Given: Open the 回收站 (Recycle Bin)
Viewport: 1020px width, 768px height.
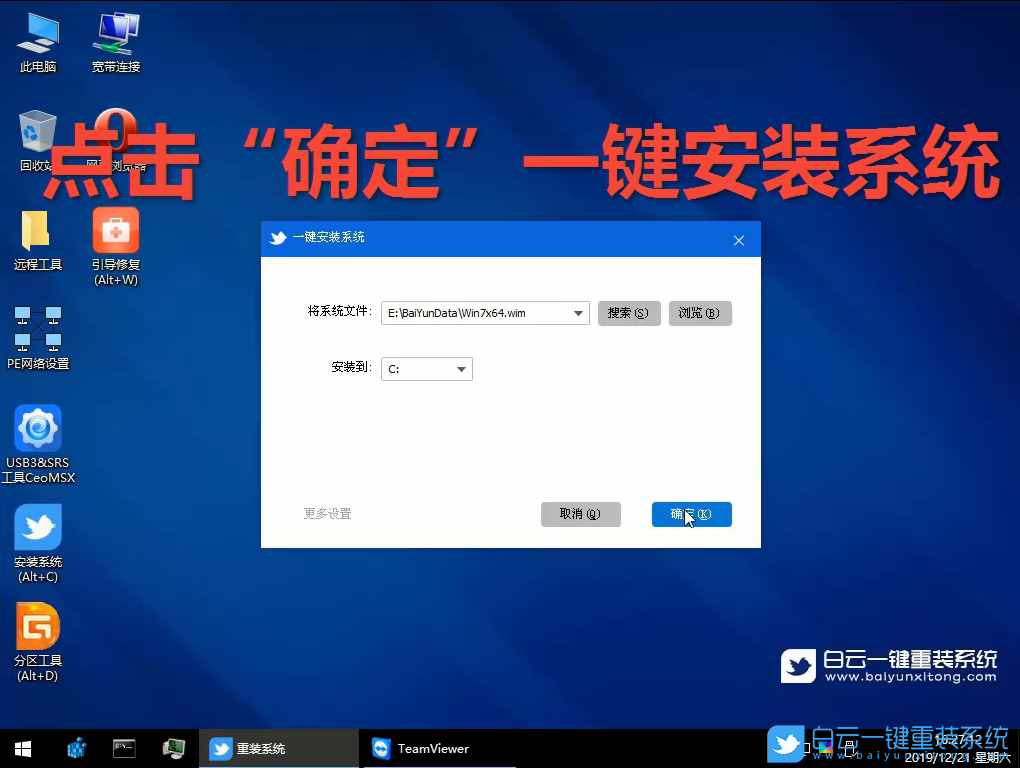Looking at the screenshot, I should pos(36,130).
